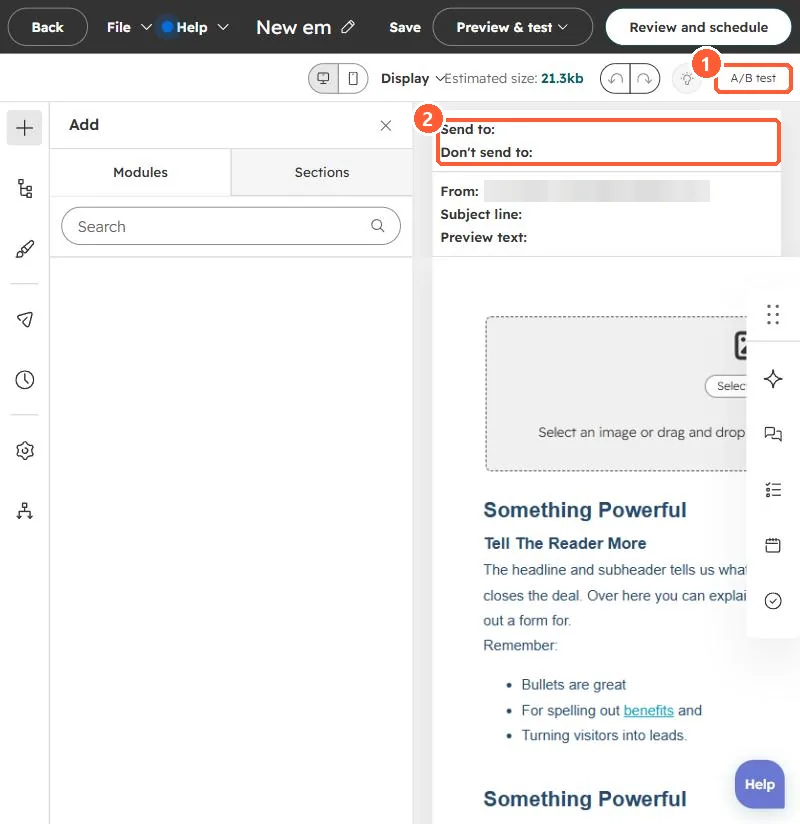Undo the last change
Viewport: 800px width, 824px height.
616,78
